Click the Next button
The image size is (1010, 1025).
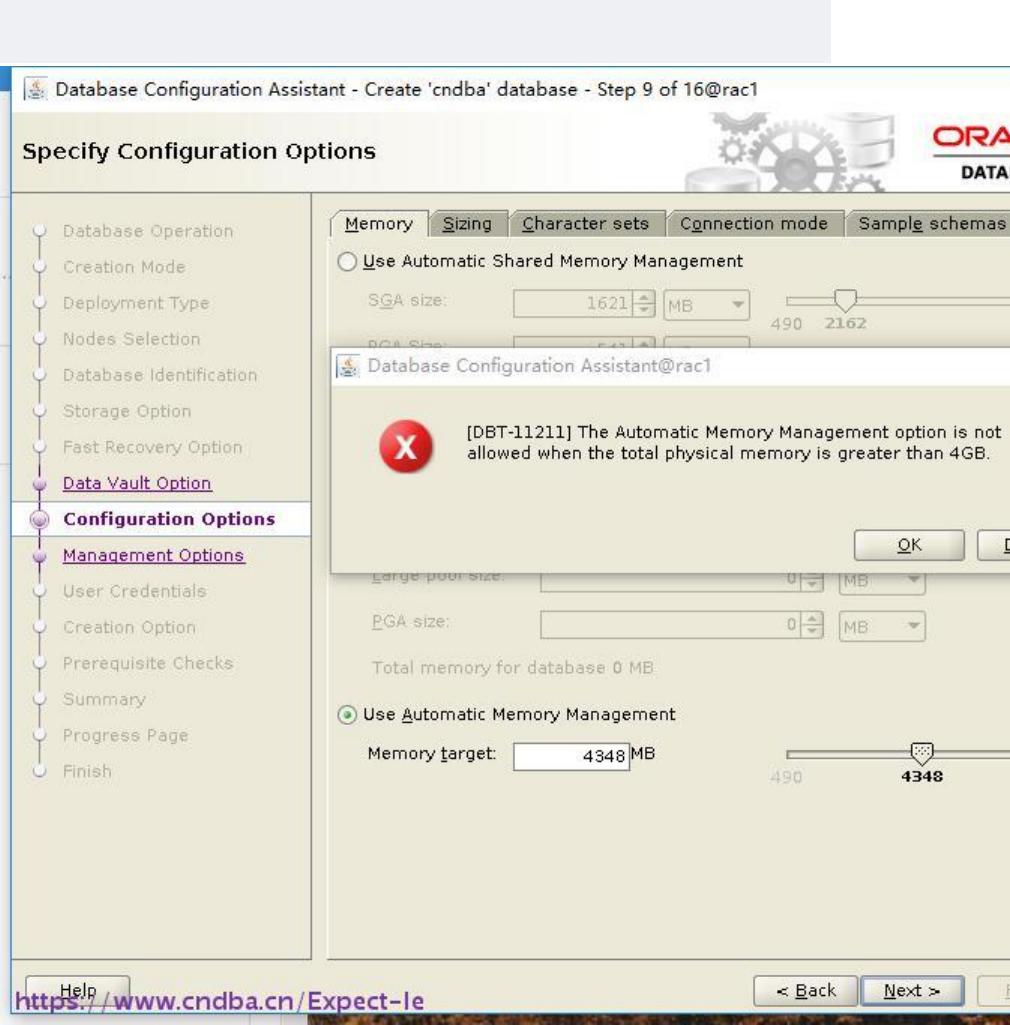[912, 991]
